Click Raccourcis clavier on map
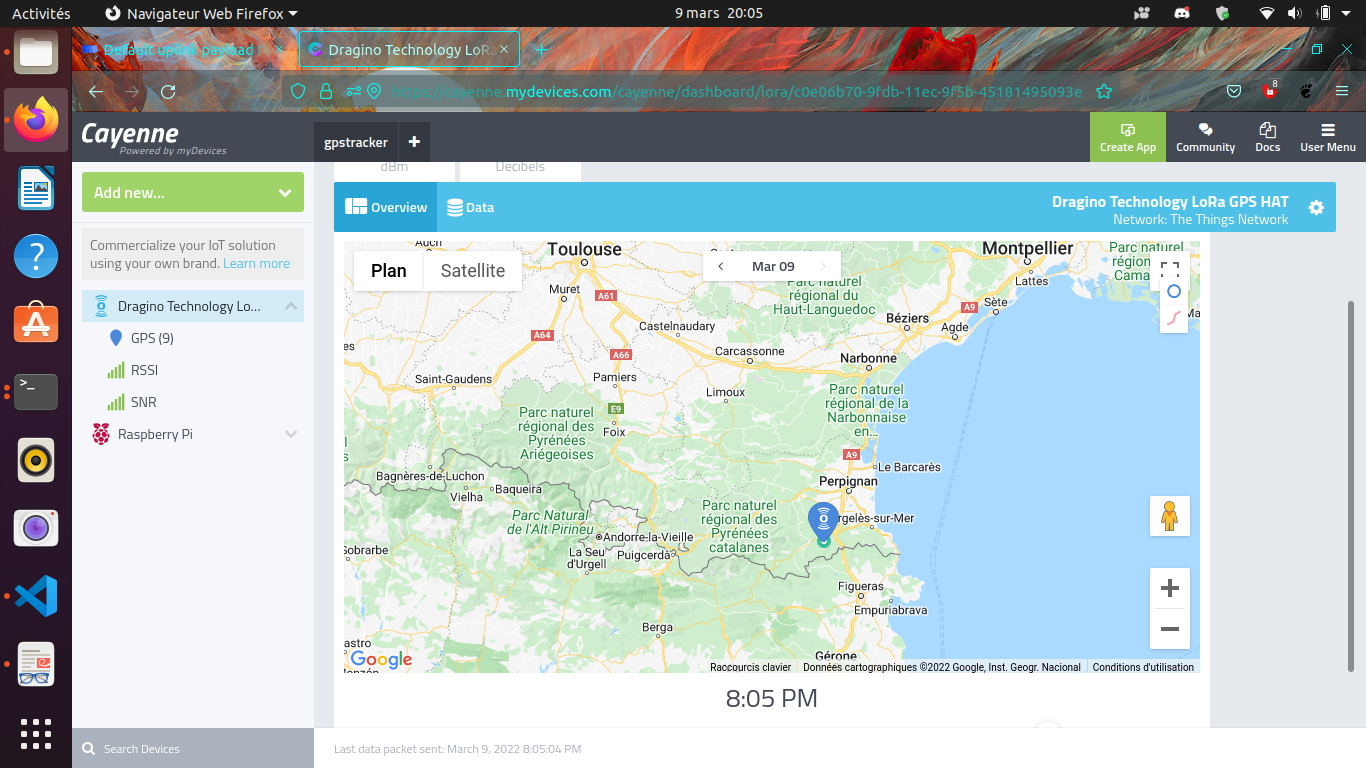Viewport: 1366px width, 768px height. (x=750, y=667)
